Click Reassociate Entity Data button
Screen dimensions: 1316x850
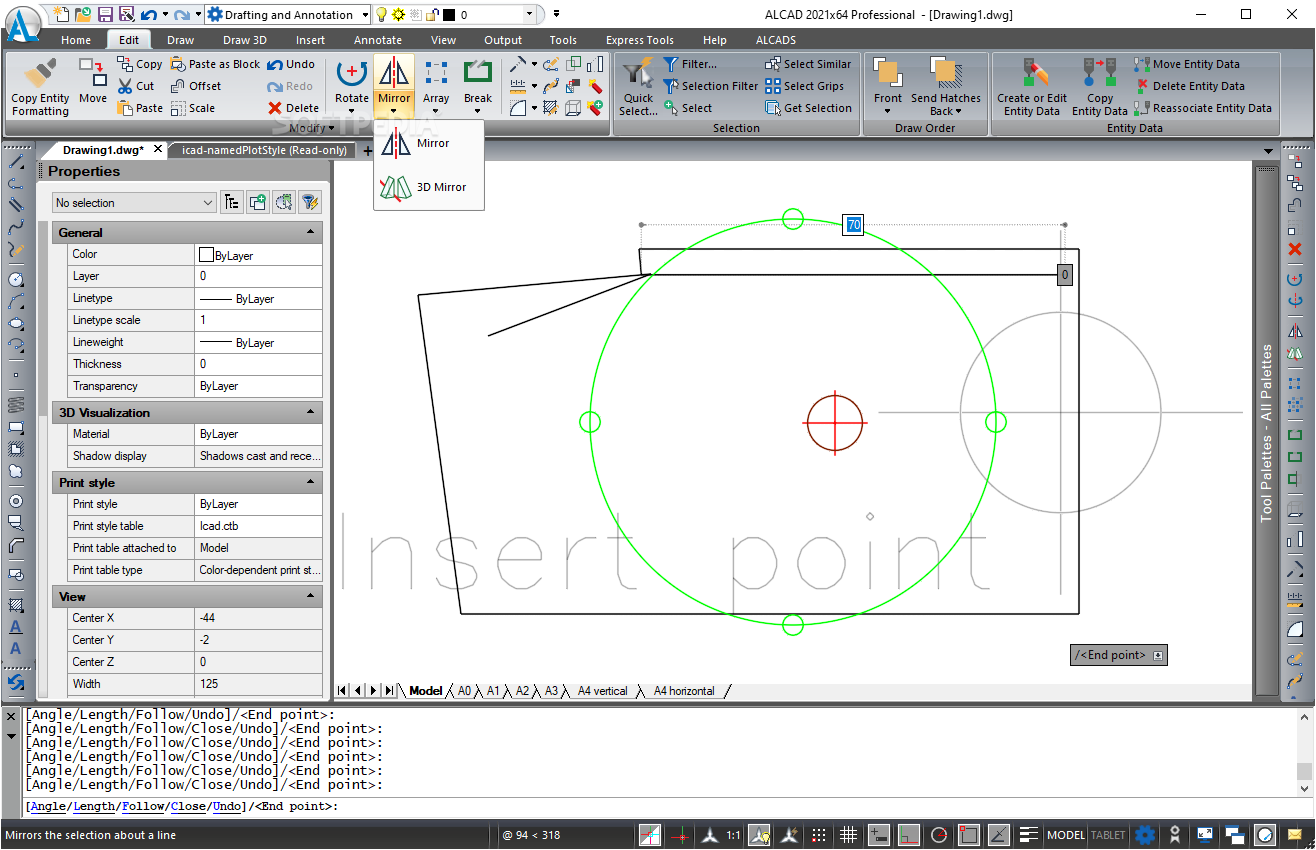tap(1203, 108)
